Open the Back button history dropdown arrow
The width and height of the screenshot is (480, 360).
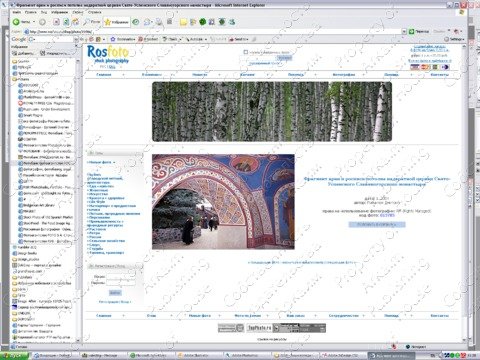pos(34,22)
